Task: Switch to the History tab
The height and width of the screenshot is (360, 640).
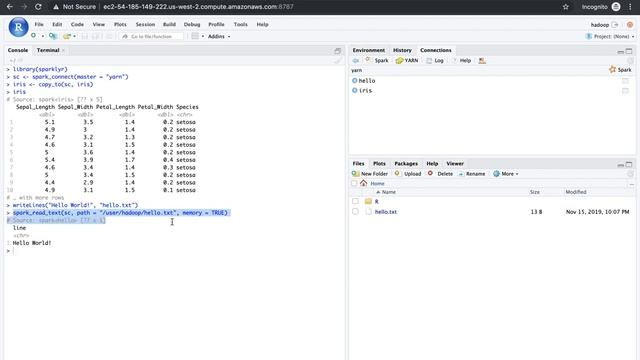Action: 402,50
